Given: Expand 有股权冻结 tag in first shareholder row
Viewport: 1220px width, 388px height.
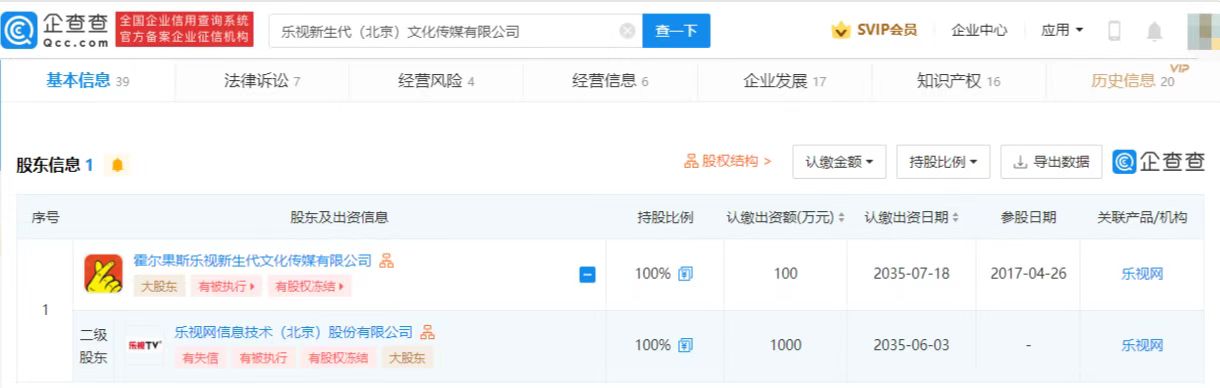Looking at the screenshot, I should point(311,287).
